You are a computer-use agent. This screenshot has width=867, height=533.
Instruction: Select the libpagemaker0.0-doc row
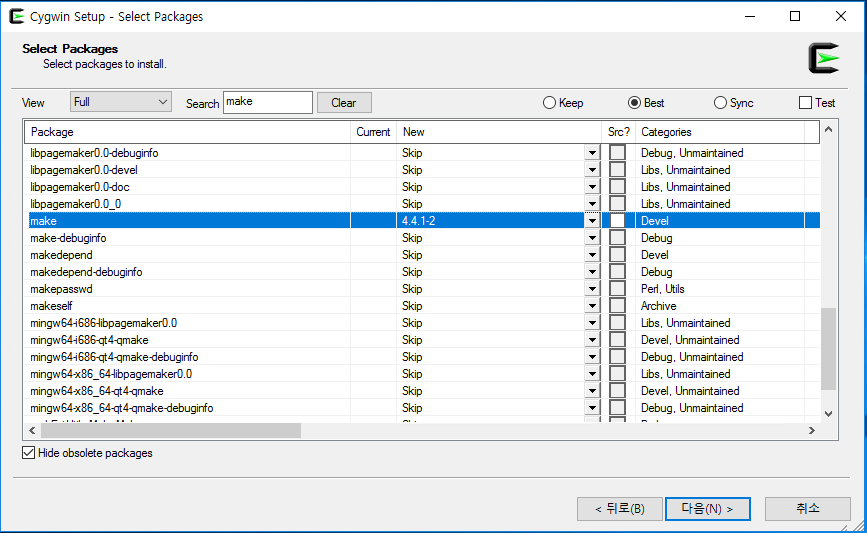[422, 187]
